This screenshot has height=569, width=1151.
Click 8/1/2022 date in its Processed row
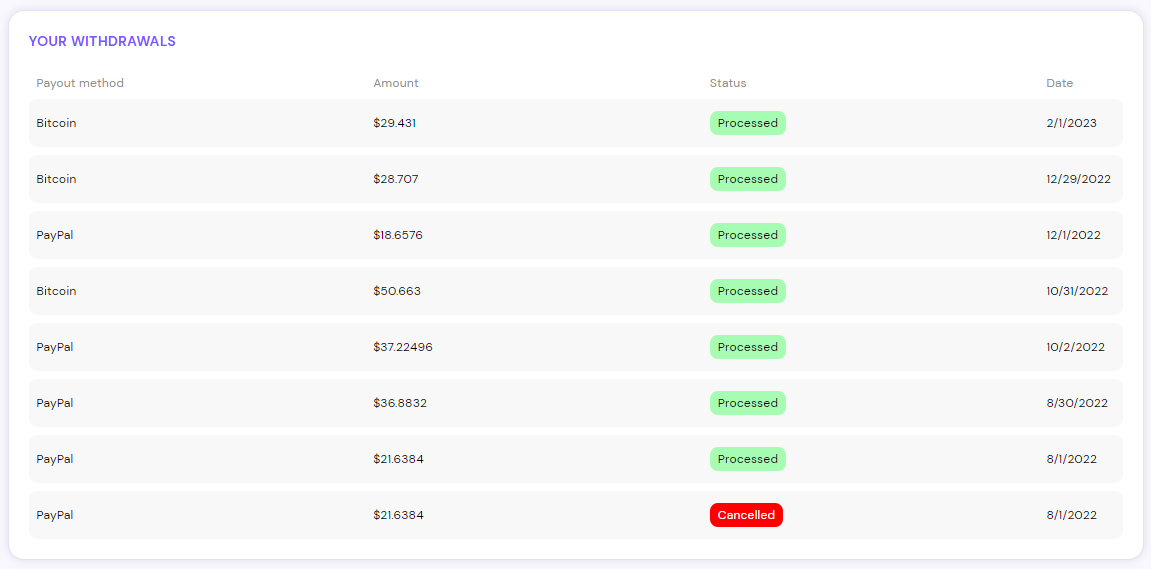click(x=1071, y=459)
